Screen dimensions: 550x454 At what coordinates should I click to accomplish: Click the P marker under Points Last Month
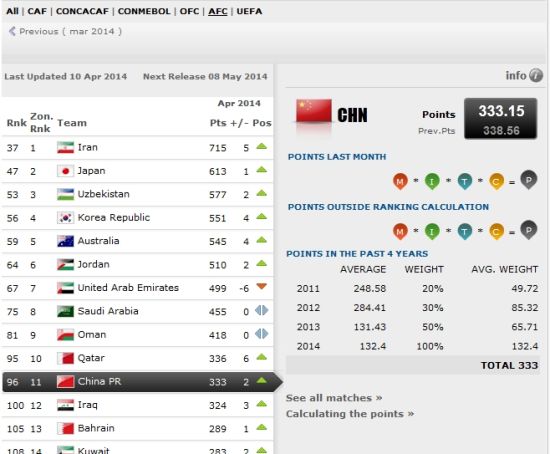(529, 180)
